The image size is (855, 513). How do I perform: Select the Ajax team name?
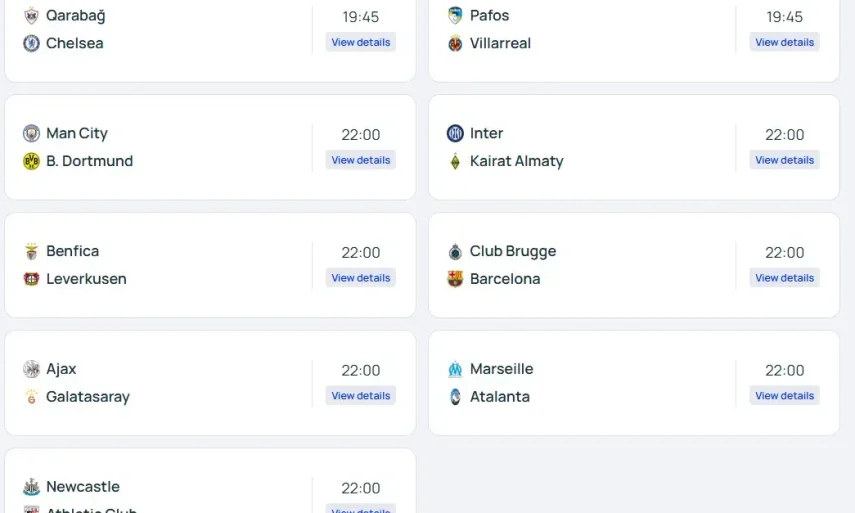click(x=61, y=369)
